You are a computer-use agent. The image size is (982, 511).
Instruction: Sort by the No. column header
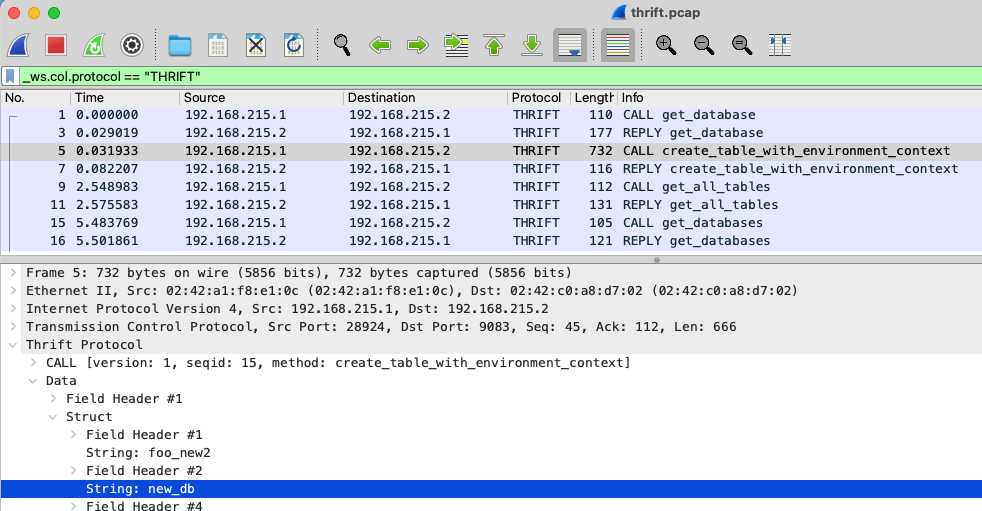[35, 98]
